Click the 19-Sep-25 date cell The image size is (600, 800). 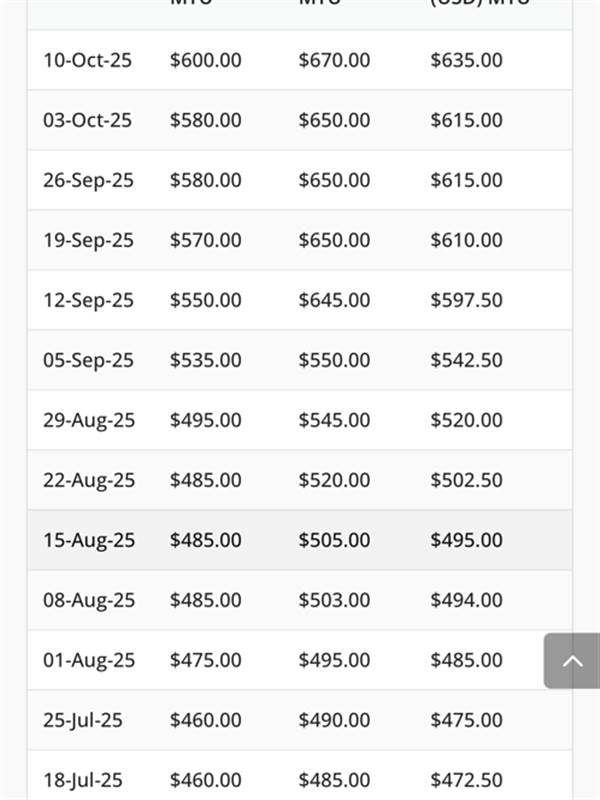[88, 240]
